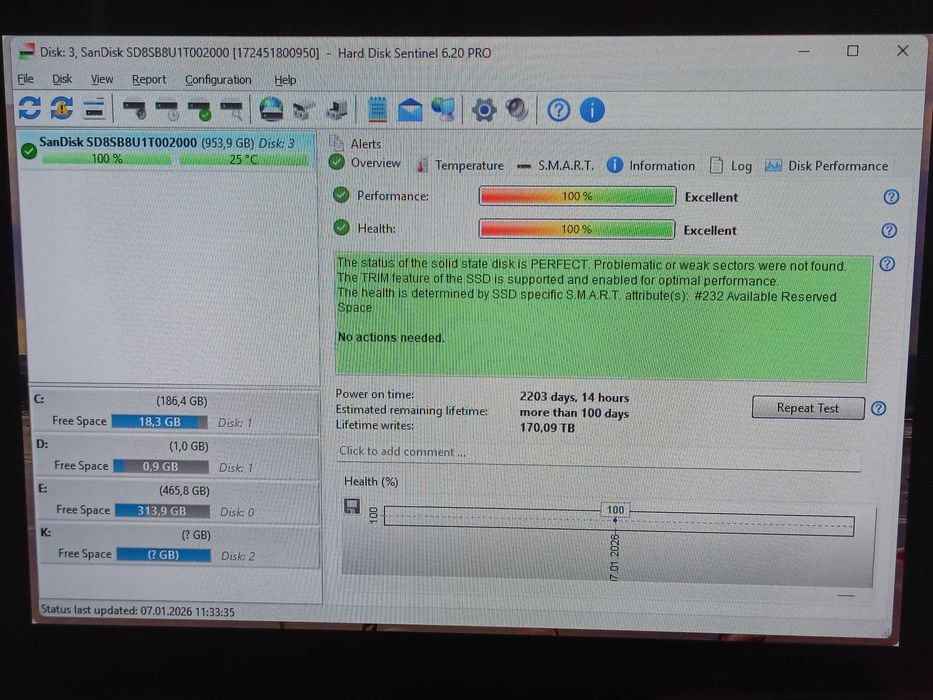Click the 100 % health bar under SanDisk
Viewport: 933px width, 700px height.
pos(107,159)
